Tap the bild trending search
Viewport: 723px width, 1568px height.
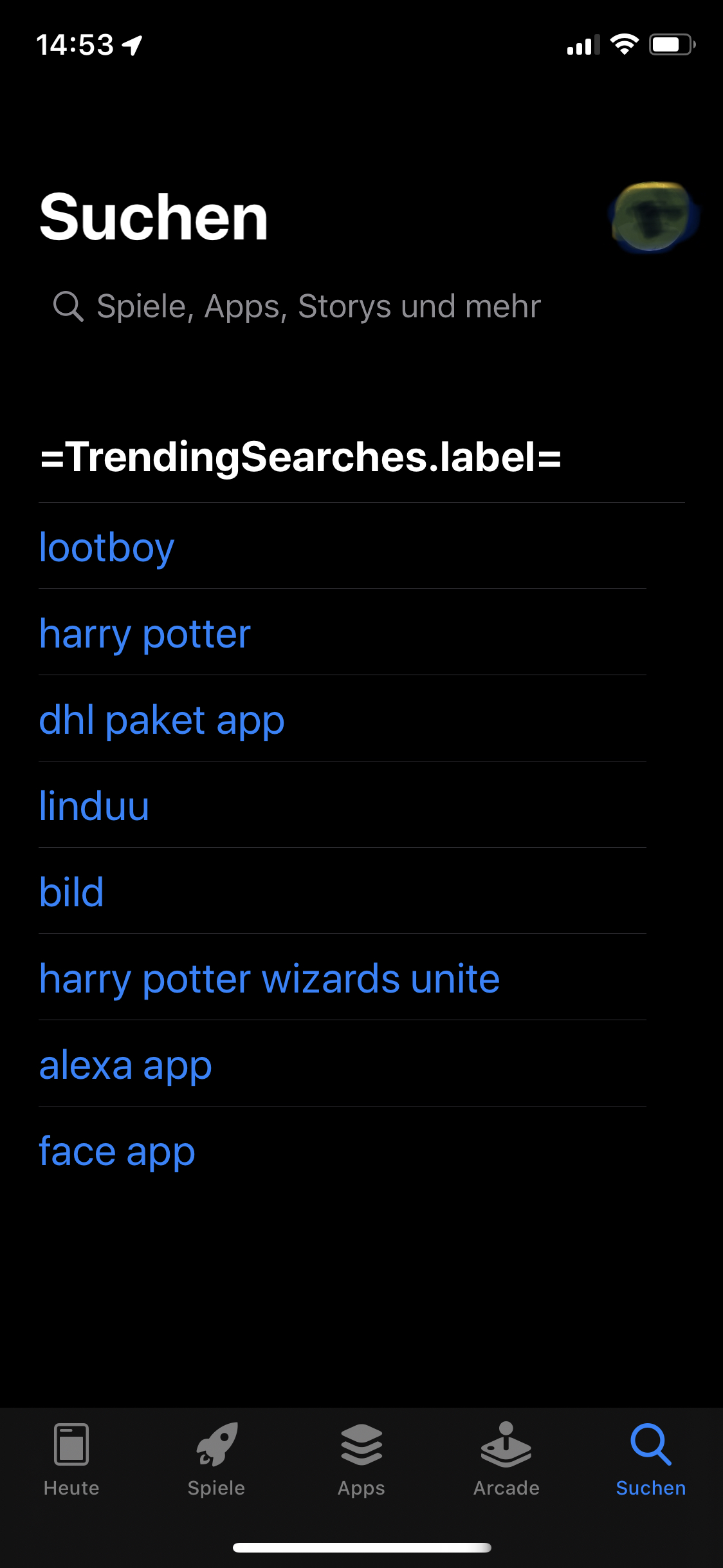coord(71,892)
